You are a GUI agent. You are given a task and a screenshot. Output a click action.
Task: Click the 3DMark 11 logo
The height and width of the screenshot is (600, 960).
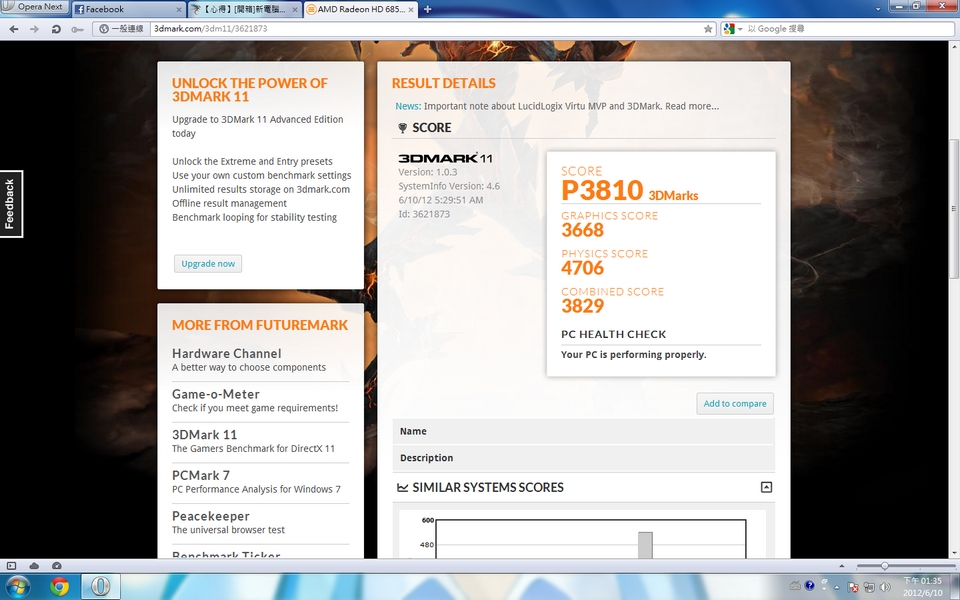(445, 158)
